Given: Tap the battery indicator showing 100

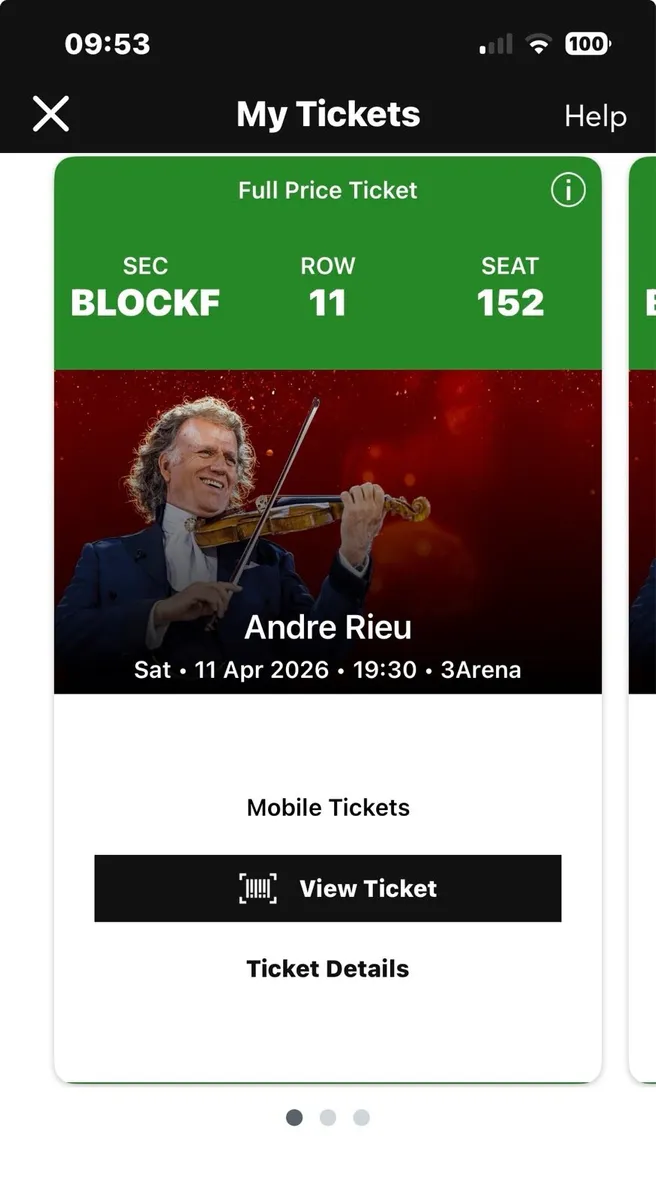Looking at the screenshot, I should point(588,43).
